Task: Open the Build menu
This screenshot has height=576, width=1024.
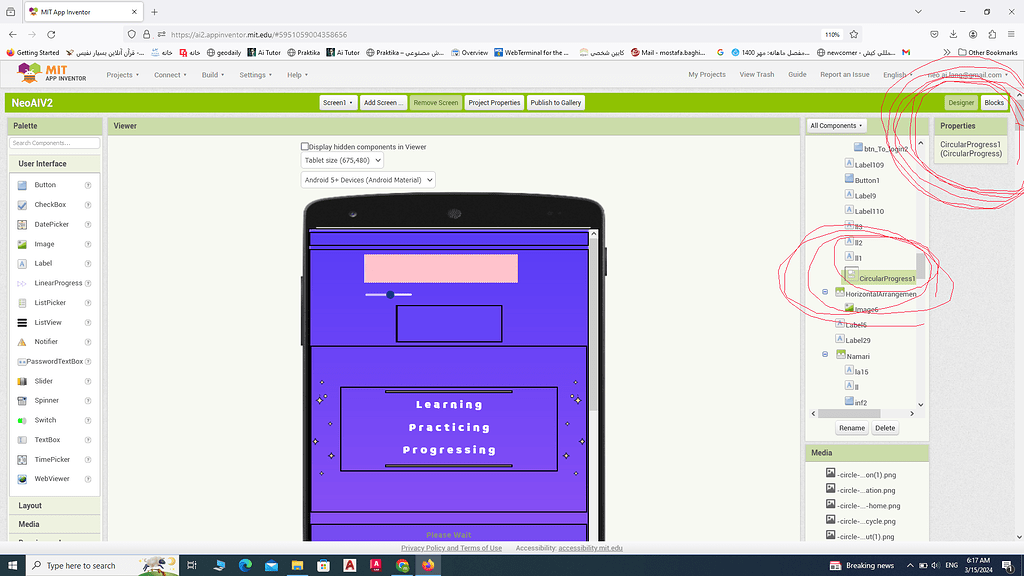Action: coord(208,74)
